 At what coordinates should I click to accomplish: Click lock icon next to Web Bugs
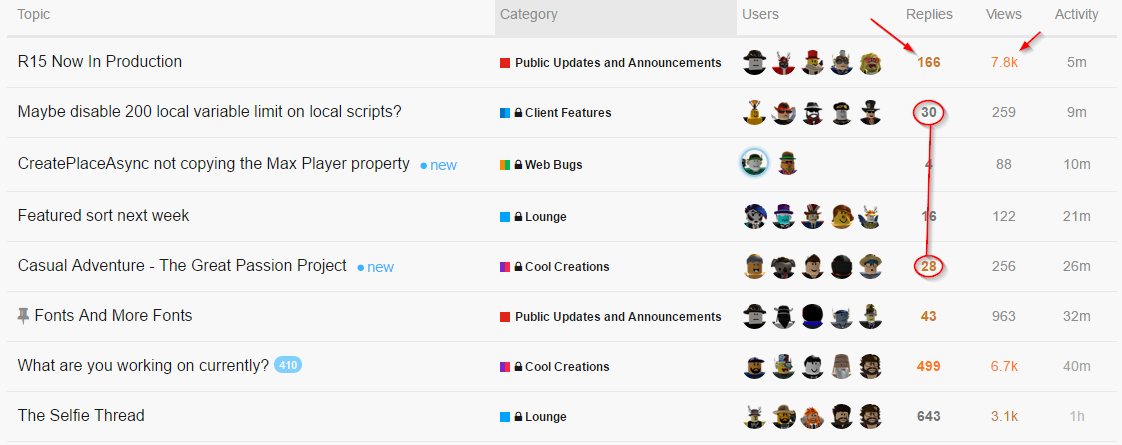[x=518, y=165]
